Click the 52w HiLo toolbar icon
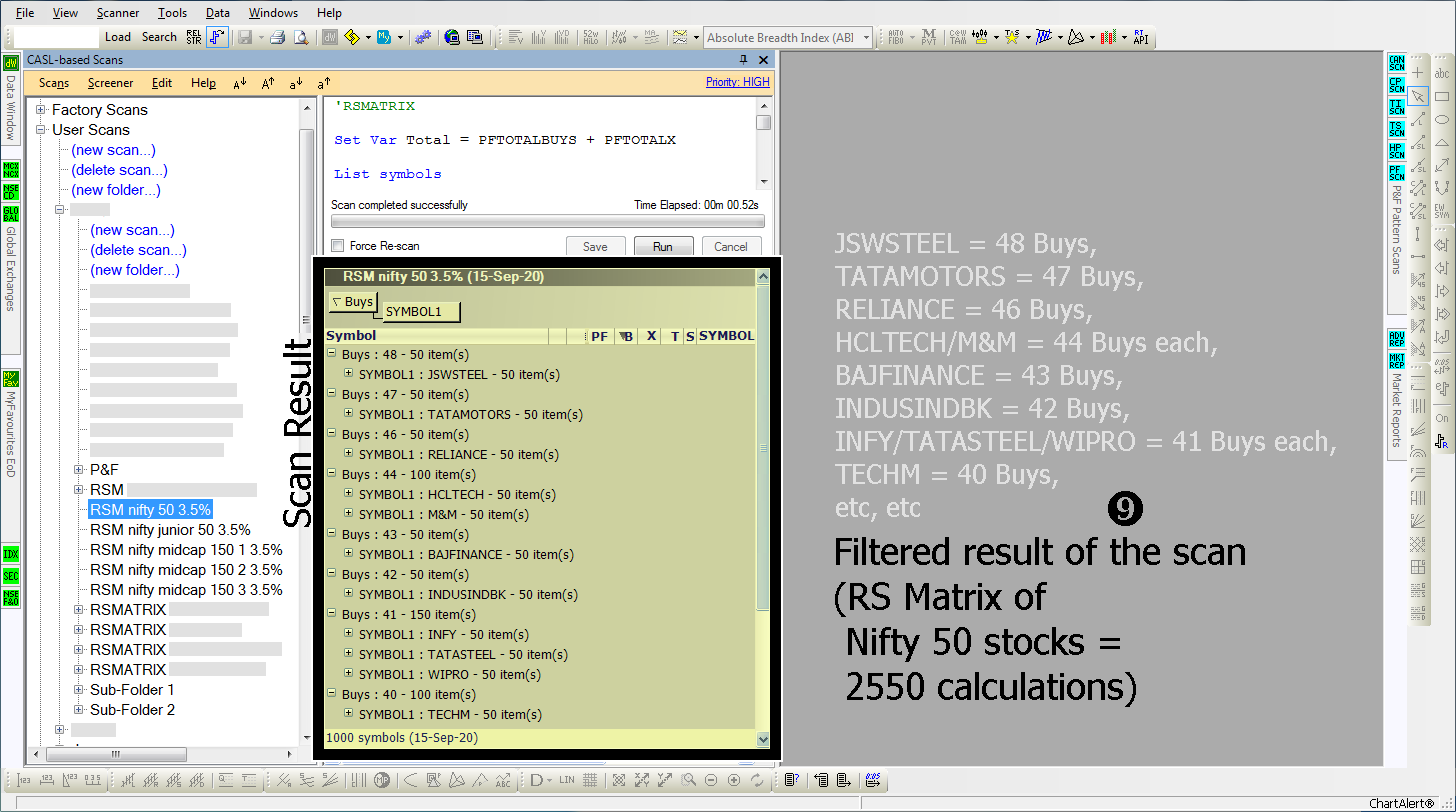Viewport: 1456px width, 812px height. tap(589, 37)
